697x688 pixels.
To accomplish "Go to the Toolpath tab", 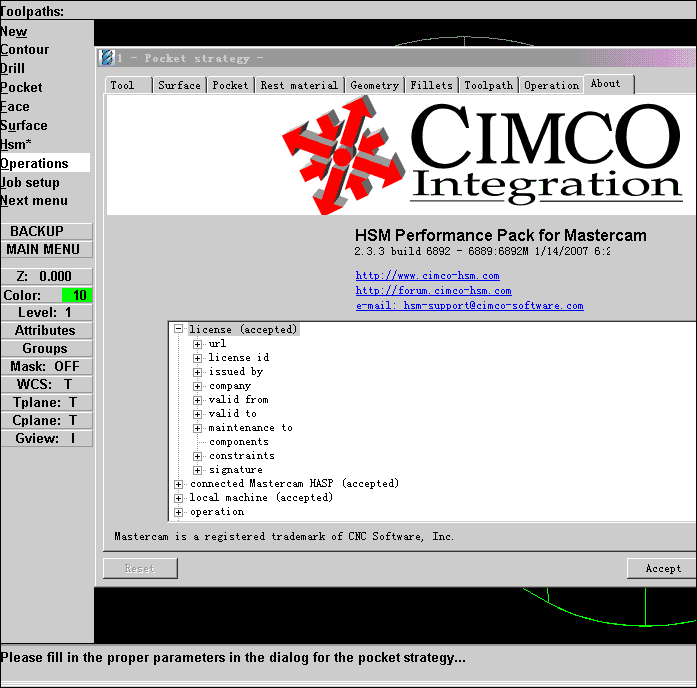I will coord(489,85).
